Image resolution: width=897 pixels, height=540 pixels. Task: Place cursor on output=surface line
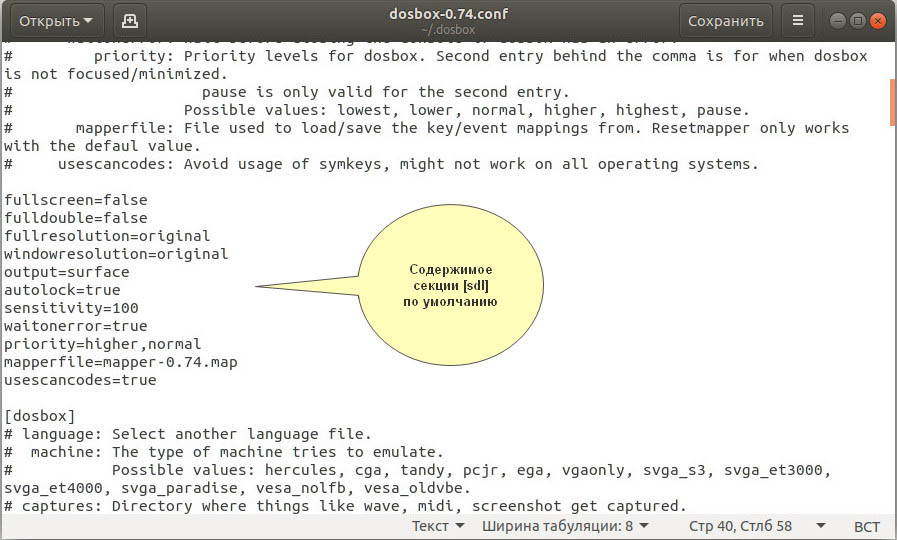pos(66,272)
